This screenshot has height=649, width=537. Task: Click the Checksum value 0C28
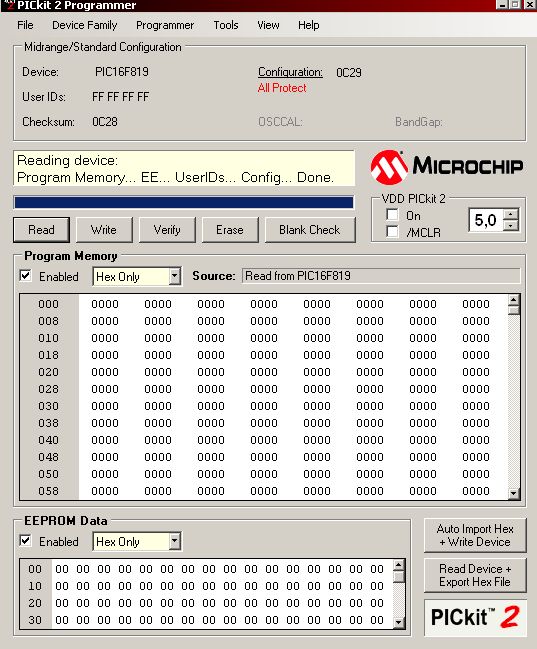pos(105,122)
